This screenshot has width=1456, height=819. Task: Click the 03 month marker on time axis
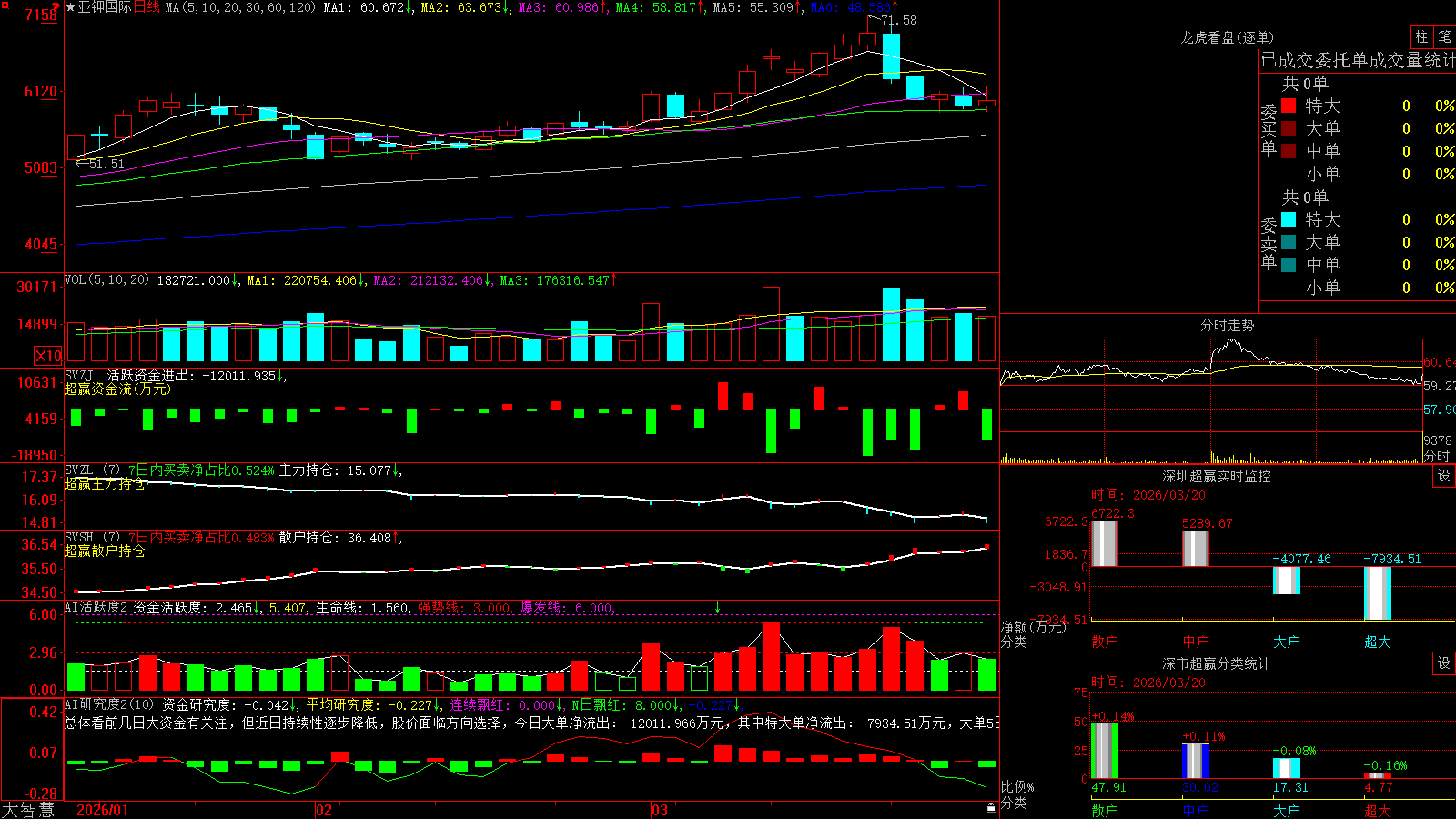[660, 810]
